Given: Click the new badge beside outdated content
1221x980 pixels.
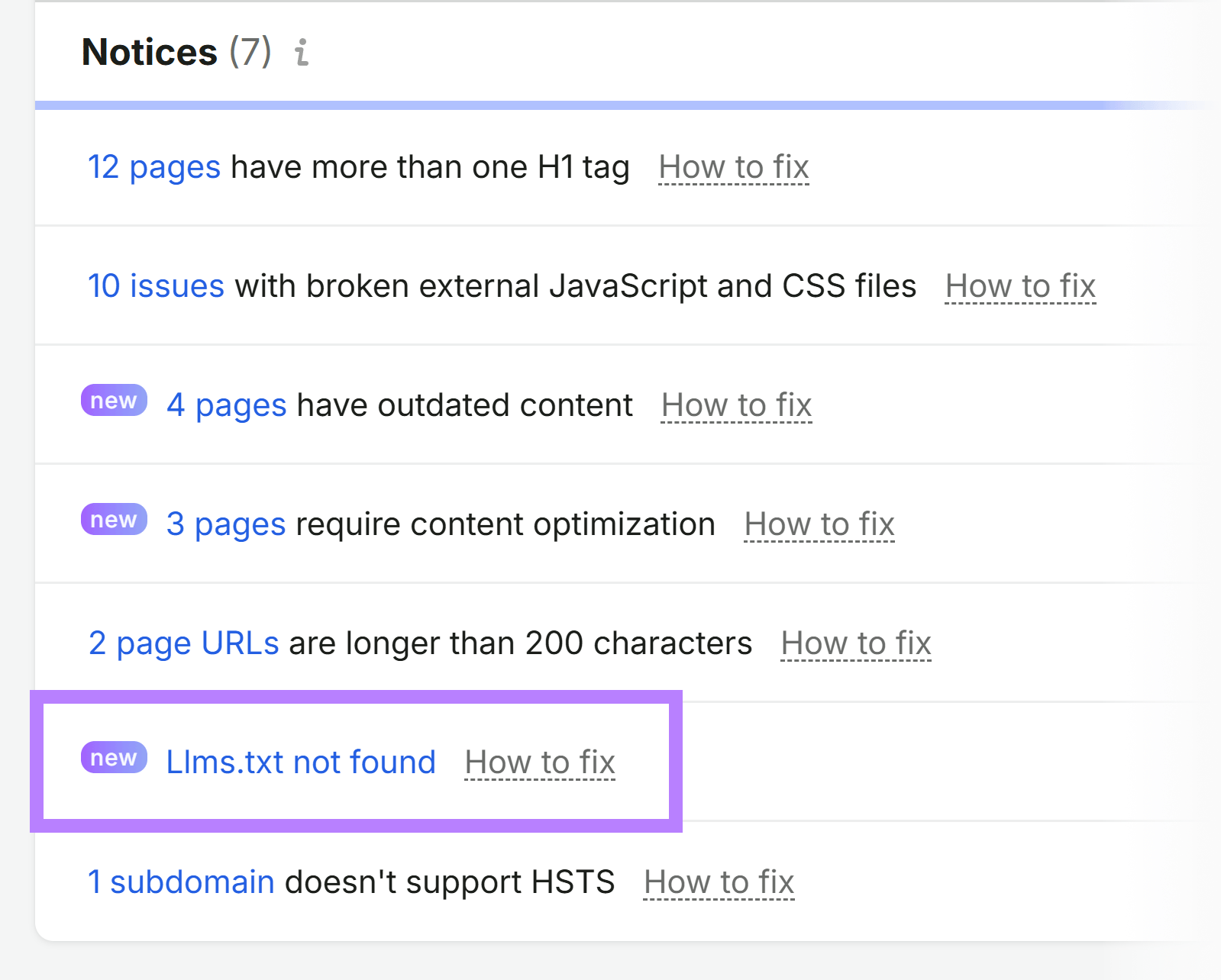Looking at the screenshot, I should click(114, 401).
